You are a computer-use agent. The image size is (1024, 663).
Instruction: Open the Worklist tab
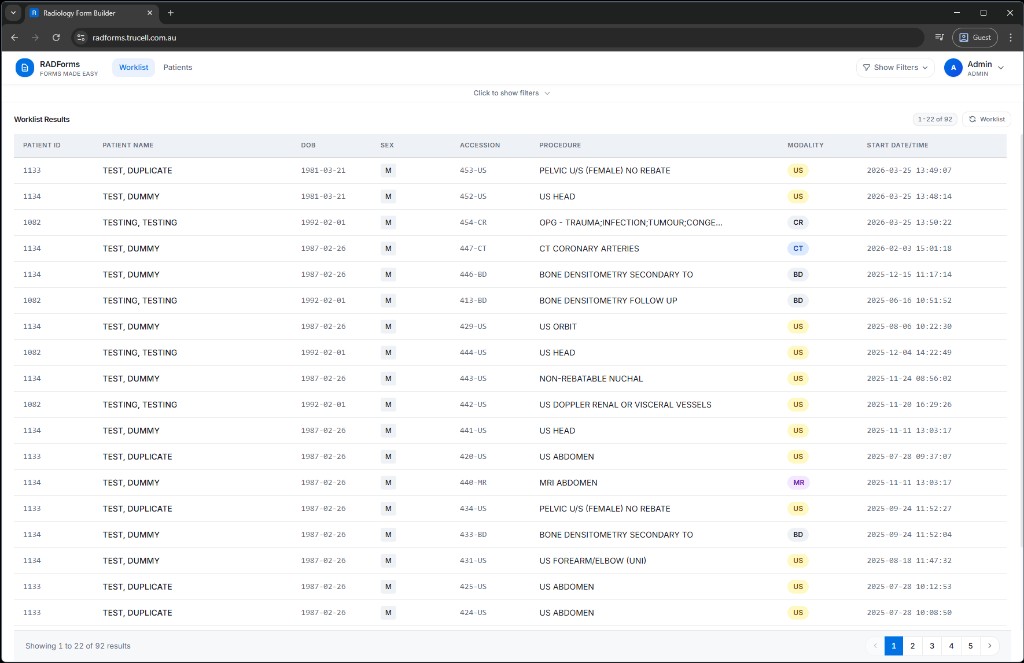(133, 67)
